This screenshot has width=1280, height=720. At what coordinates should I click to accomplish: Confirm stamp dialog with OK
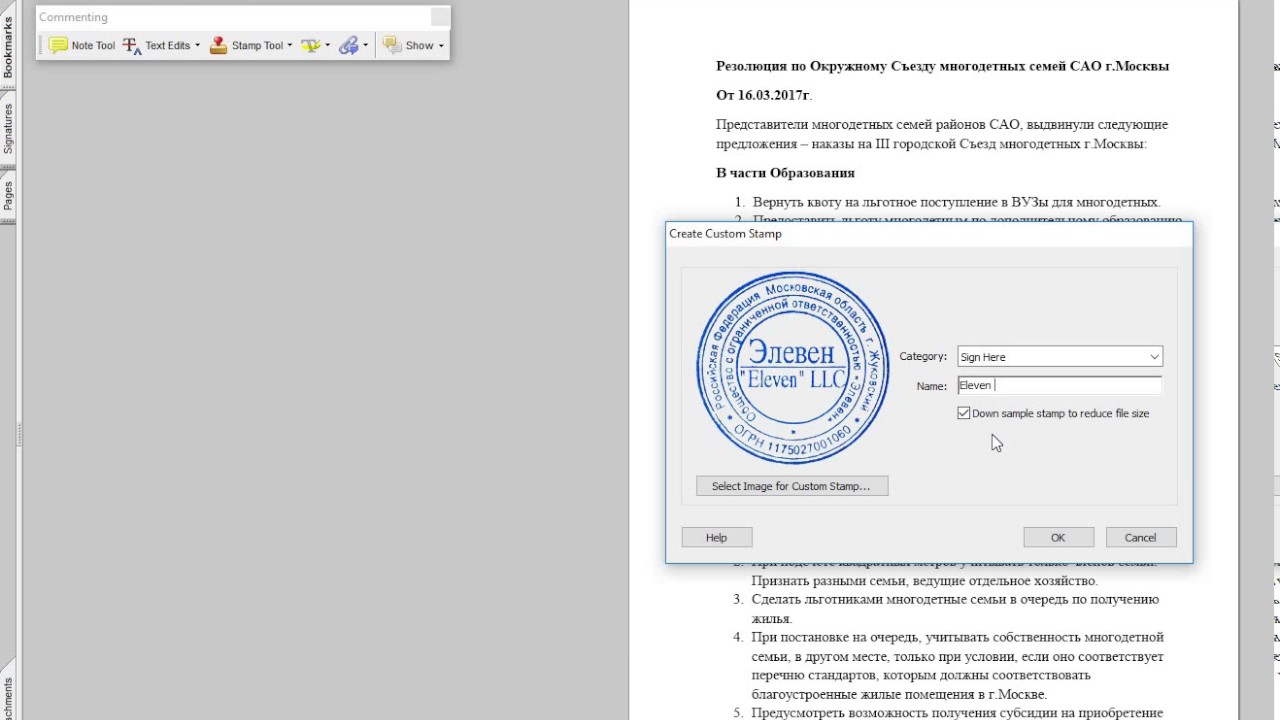[x=1058, y=537]
